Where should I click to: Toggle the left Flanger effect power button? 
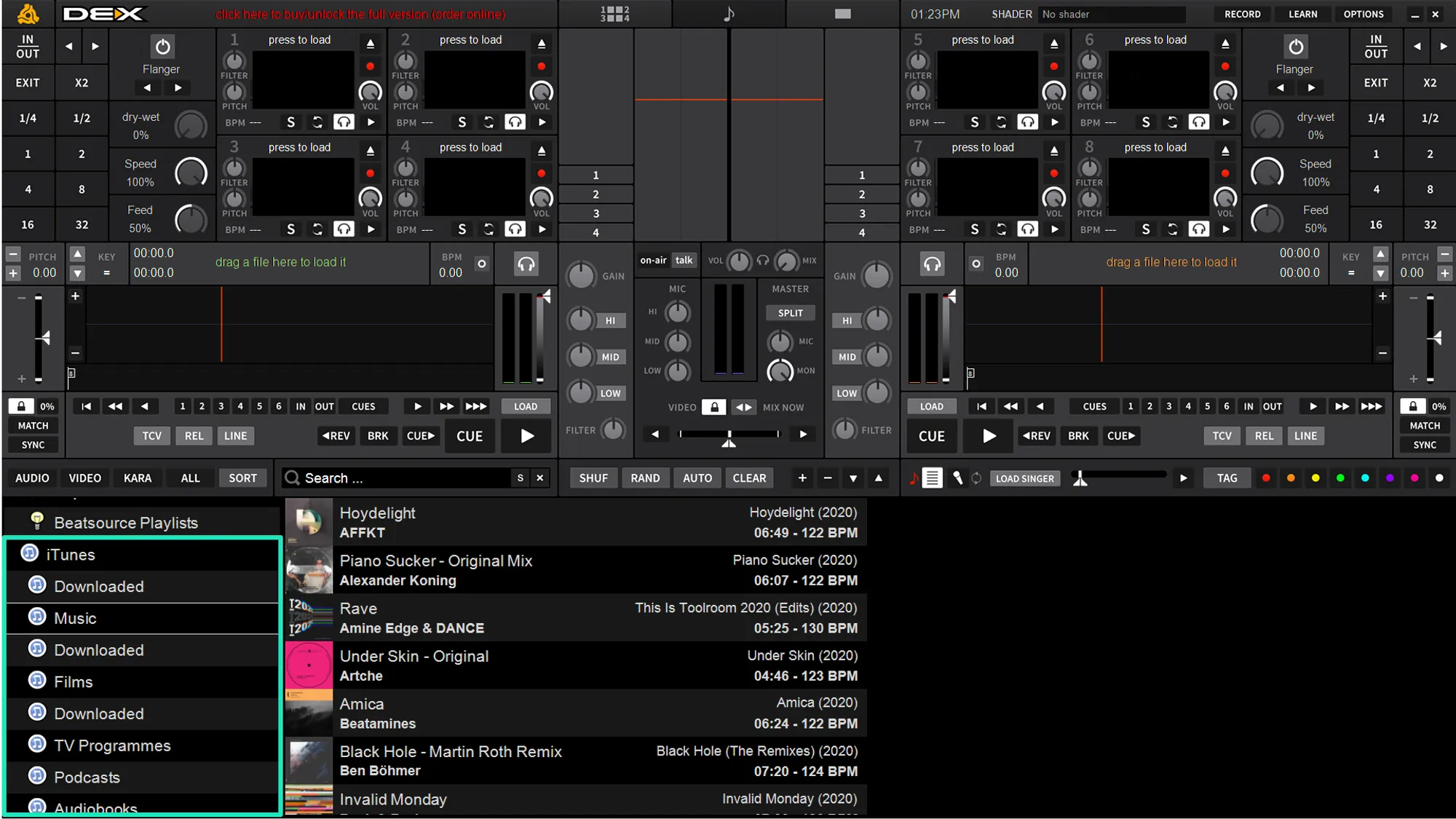pyautogui.click(x=162, y=47)
